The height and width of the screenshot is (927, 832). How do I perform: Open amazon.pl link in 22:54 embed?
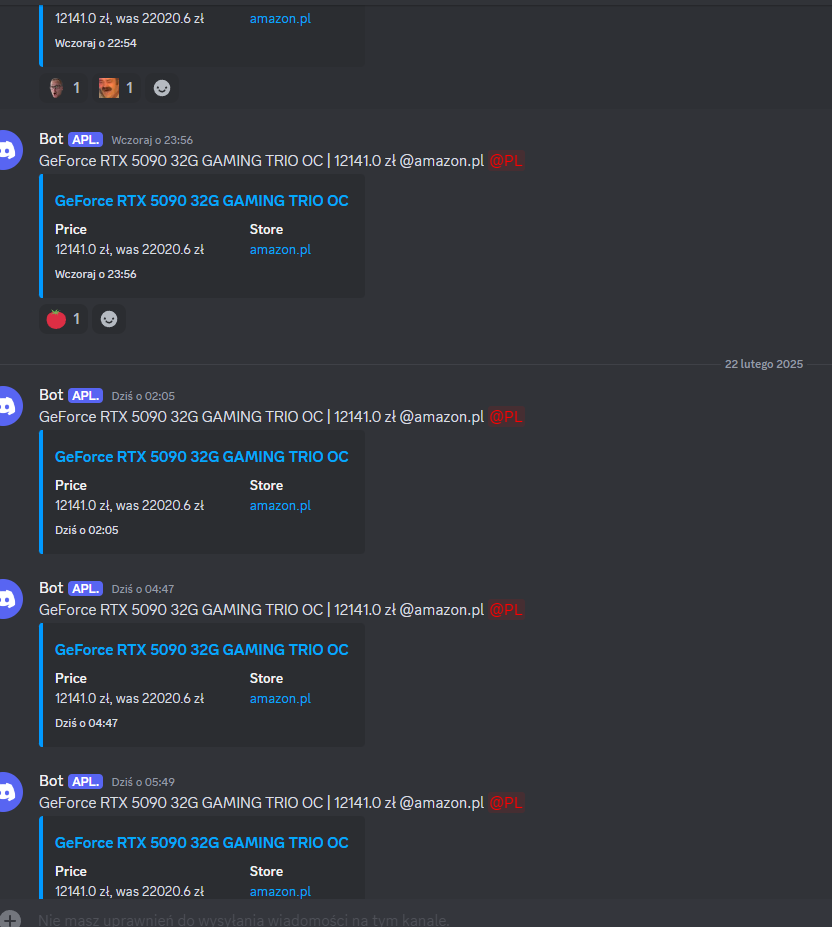(280, 19)
